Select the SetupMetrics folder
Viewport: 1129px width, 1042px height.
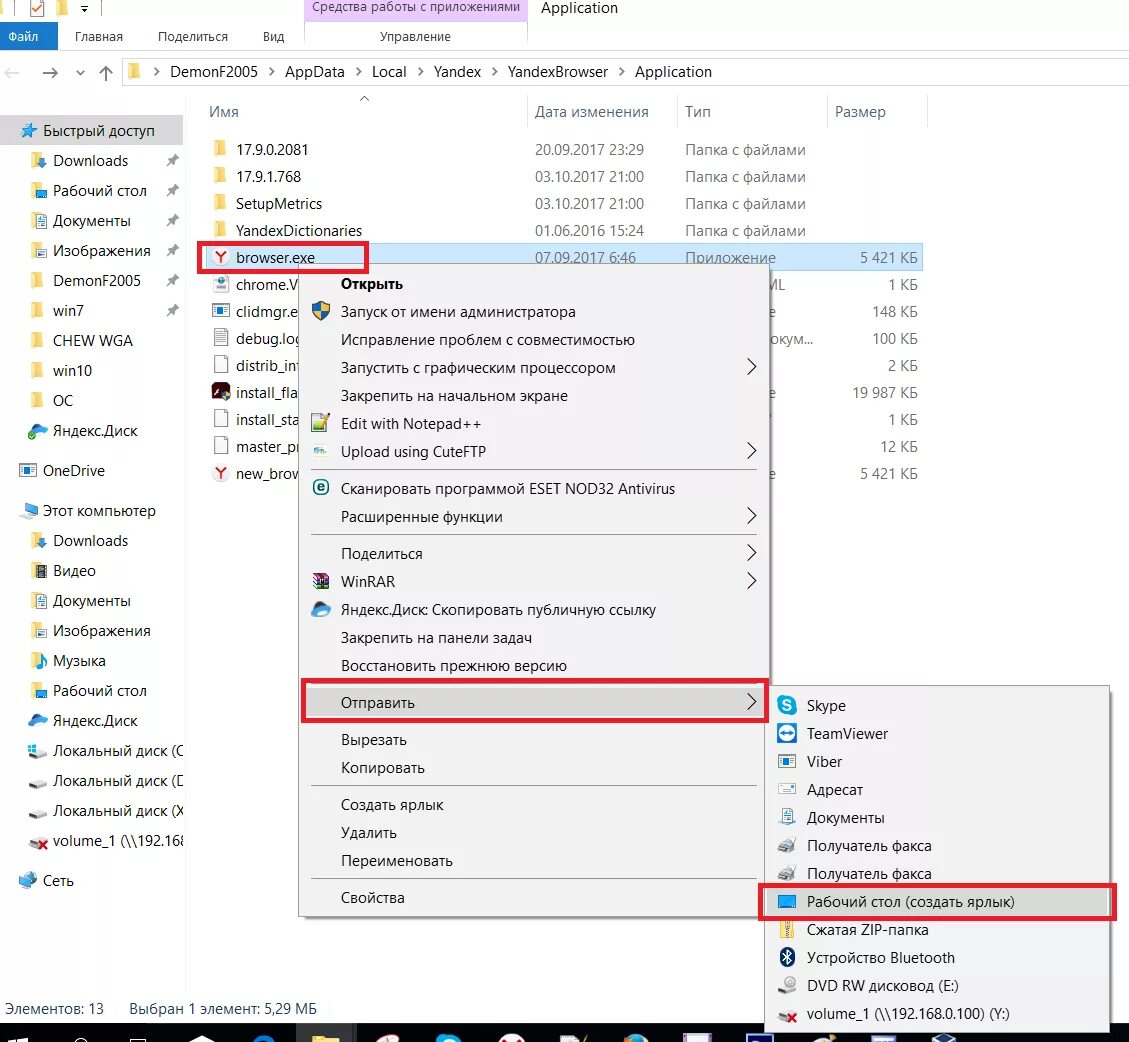[279, 204]
